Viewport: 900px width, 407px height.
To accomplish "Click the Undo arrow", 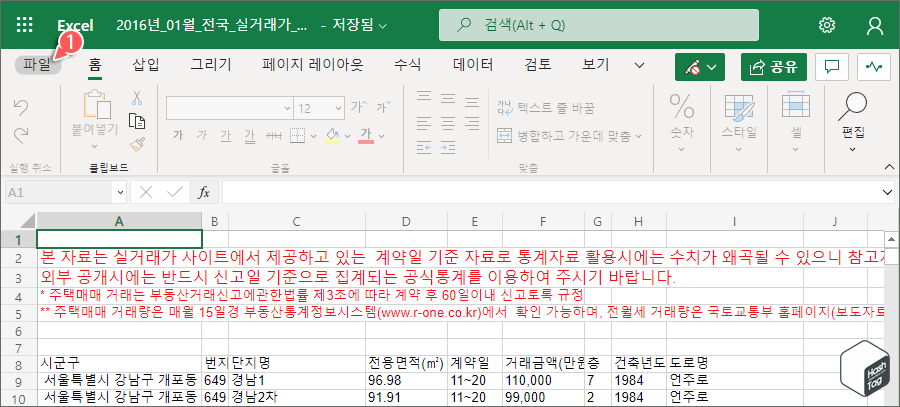I will point(21,106).
